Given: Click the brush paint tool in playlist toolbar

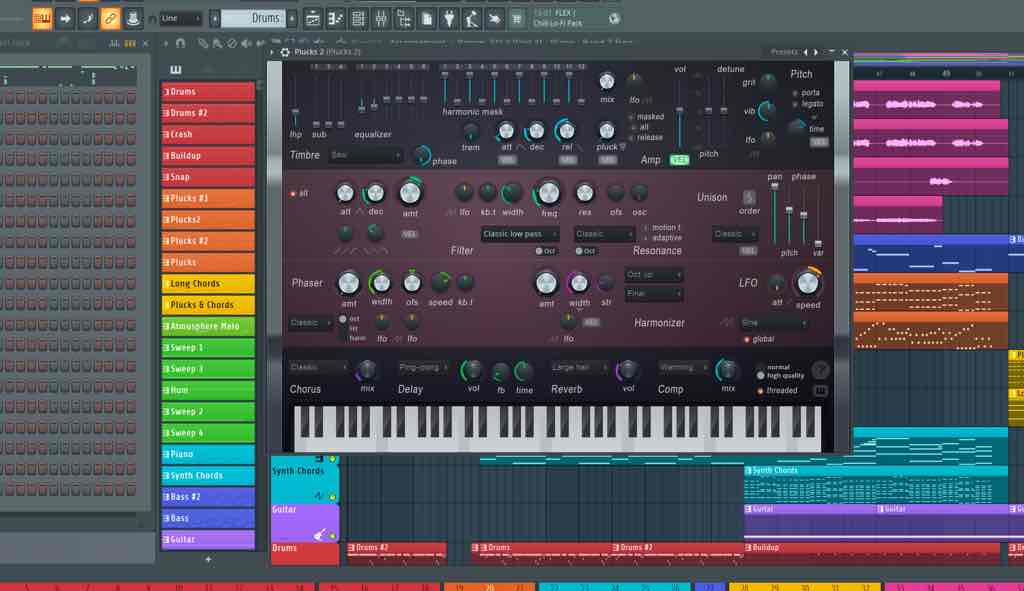Looking at the screenshot, I should [217, 44].
